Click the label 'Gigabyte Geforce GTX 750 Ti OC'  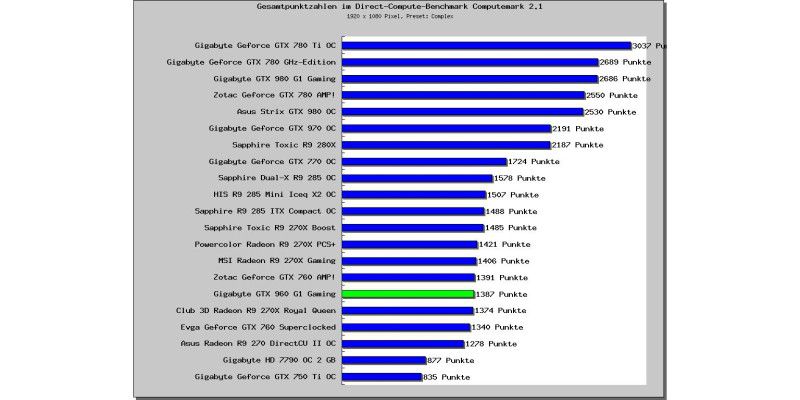pos(265,377)
